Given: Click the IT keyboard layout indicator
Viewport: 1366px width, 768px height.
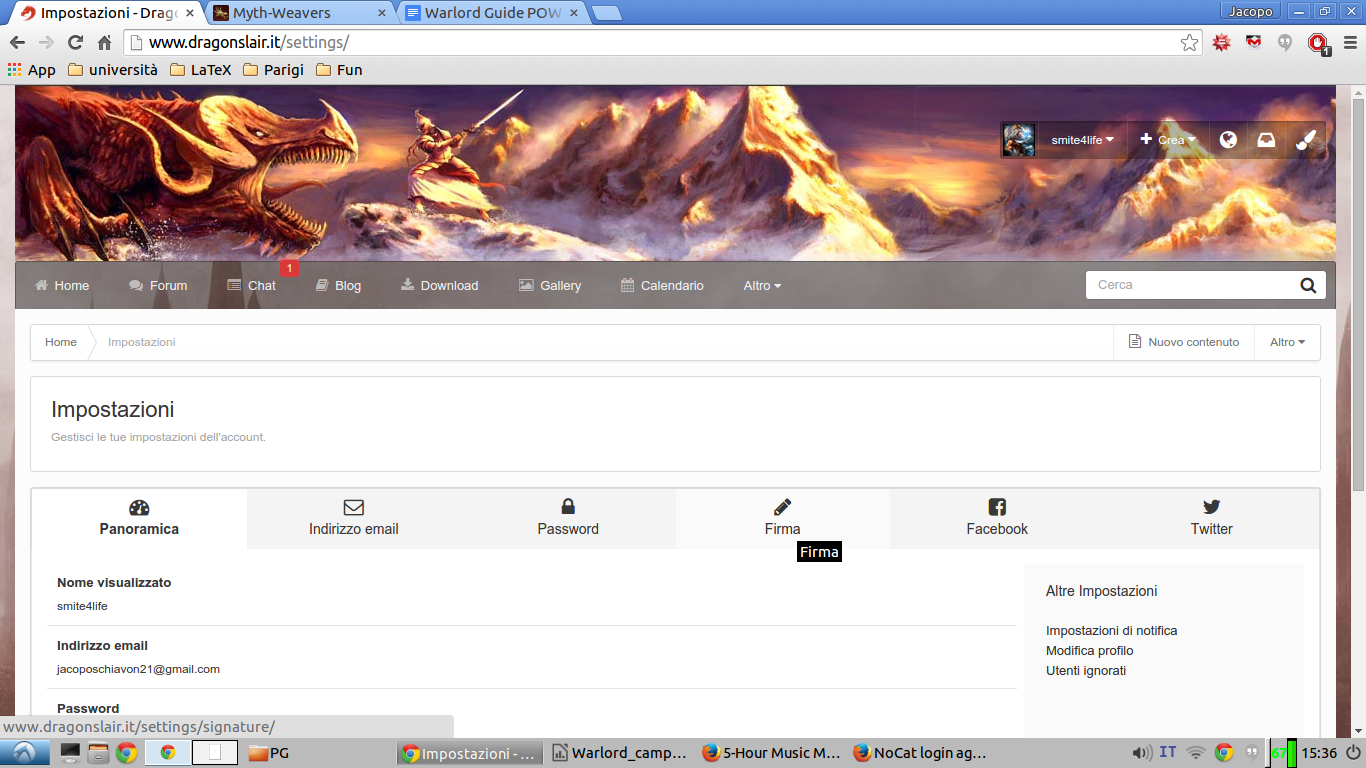Looking at the screenshot, I should tap(1168, 752).
